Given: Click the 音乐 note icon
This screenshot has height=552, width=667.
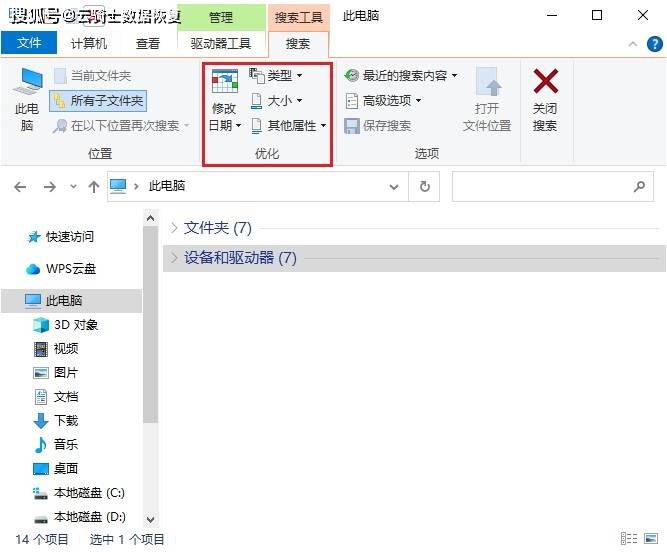Looking at the screenshot, I should click(x=40, y=445).
